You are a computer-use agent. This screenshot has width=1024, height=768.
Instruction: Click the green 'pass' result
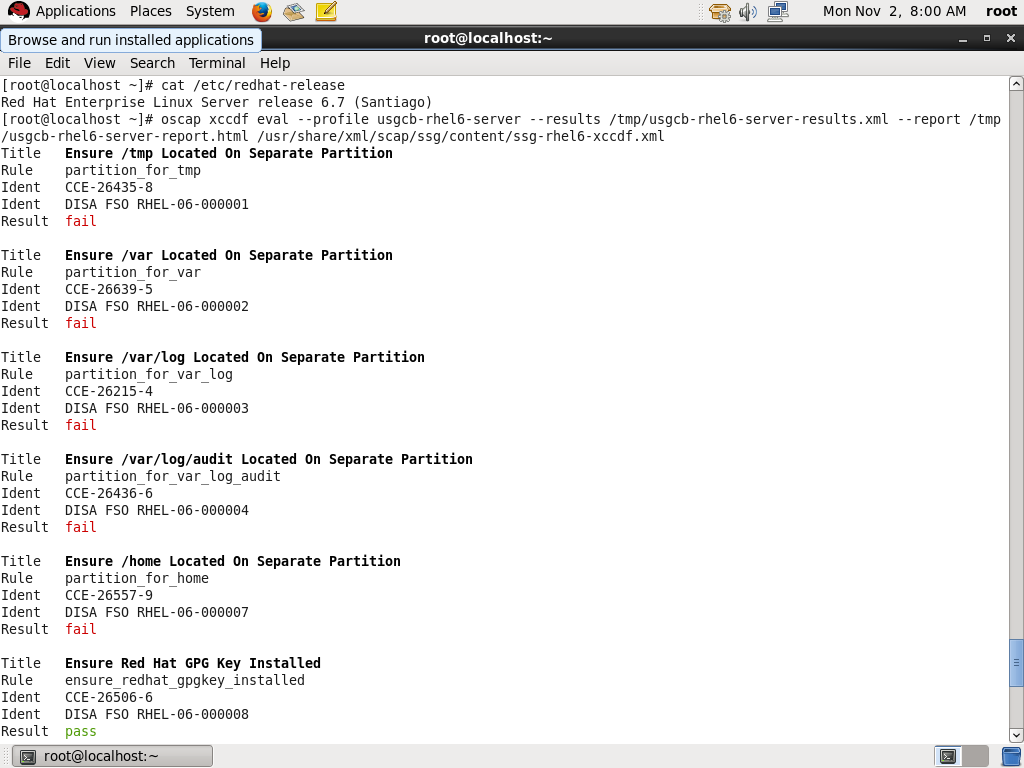point(80,731)
